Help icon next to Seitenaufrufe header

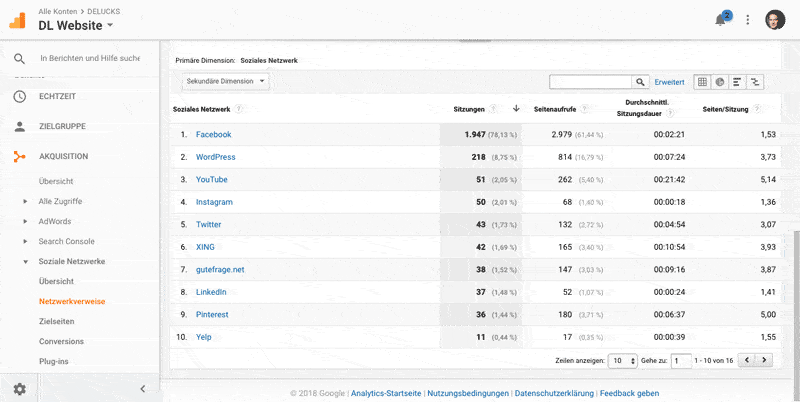click(x=584, y=109)
